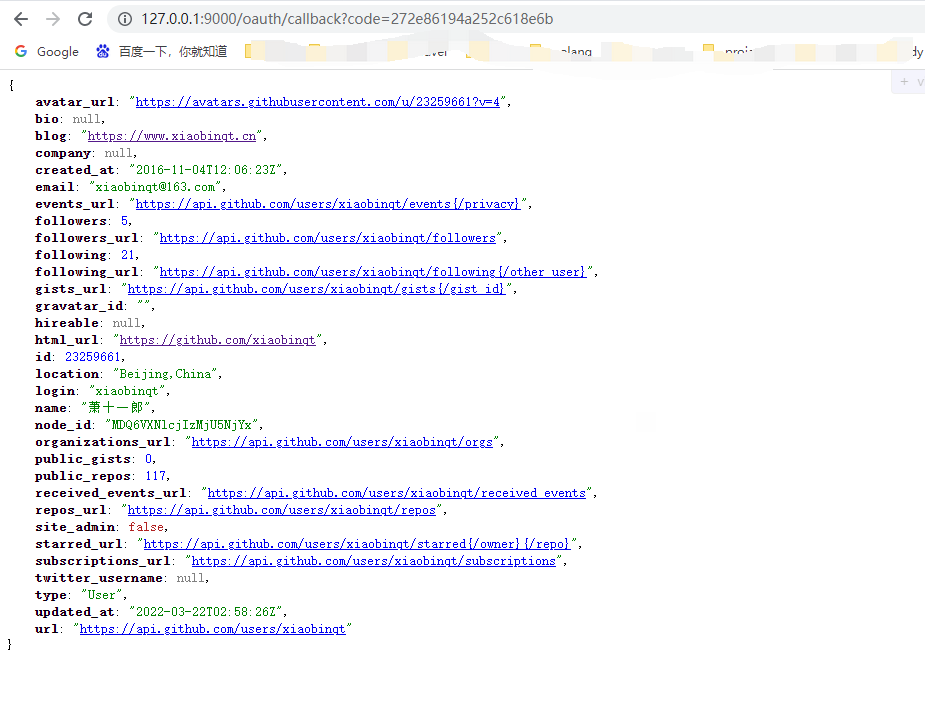The width and height of the screenshot is (925, 719).
Task: Open the events{/privacy} API link
Action: pos(328,204)
